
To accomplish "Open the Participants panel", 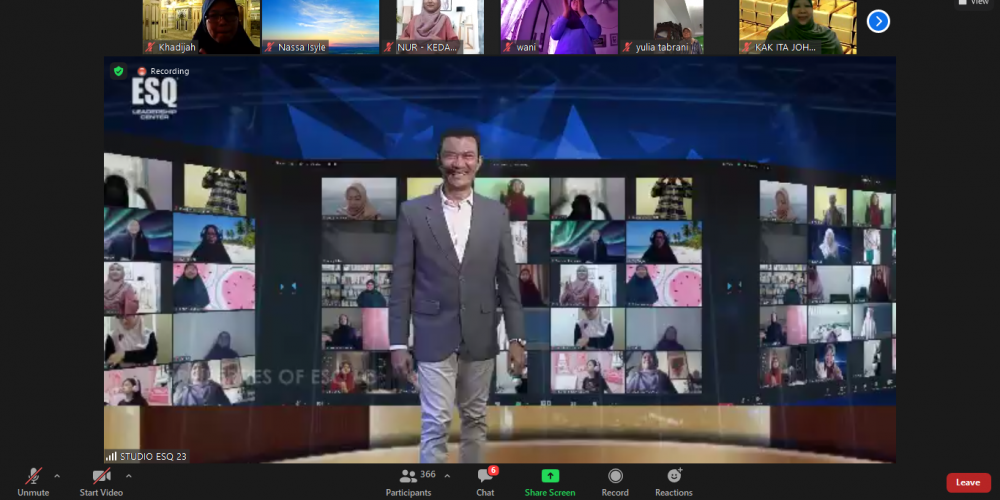I will pos(408,478).
